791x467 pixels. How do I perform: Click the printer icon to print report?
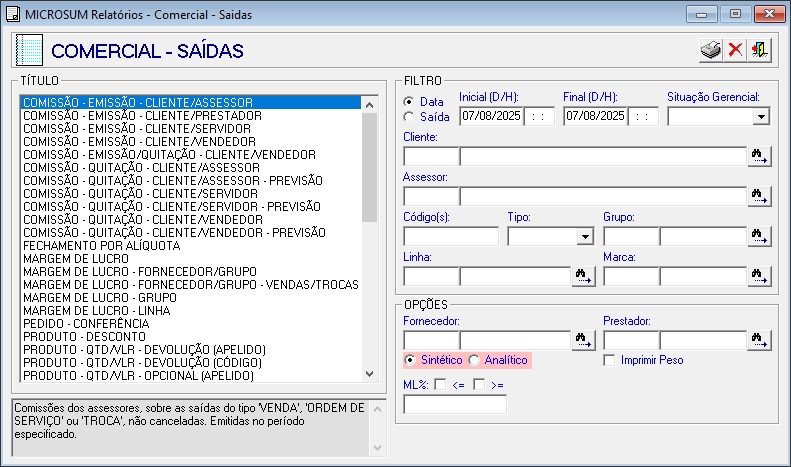[x=711, y=50]
